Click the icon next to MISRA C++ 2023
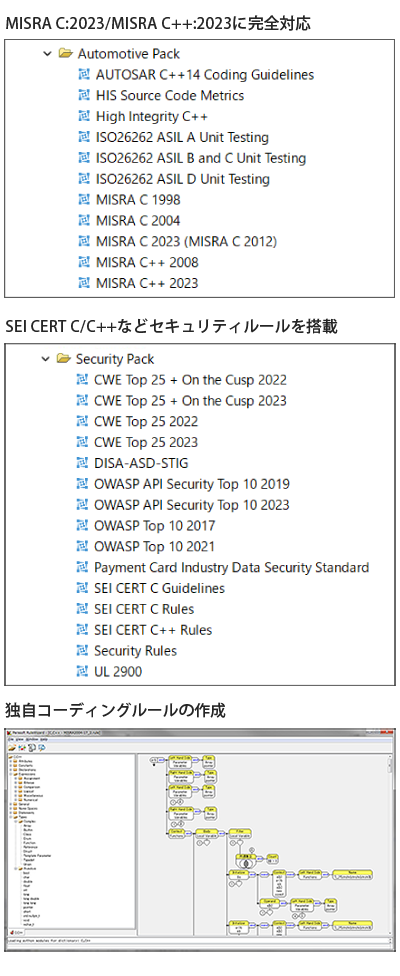The width and height of the screenshot is (400, 976). 84,283
